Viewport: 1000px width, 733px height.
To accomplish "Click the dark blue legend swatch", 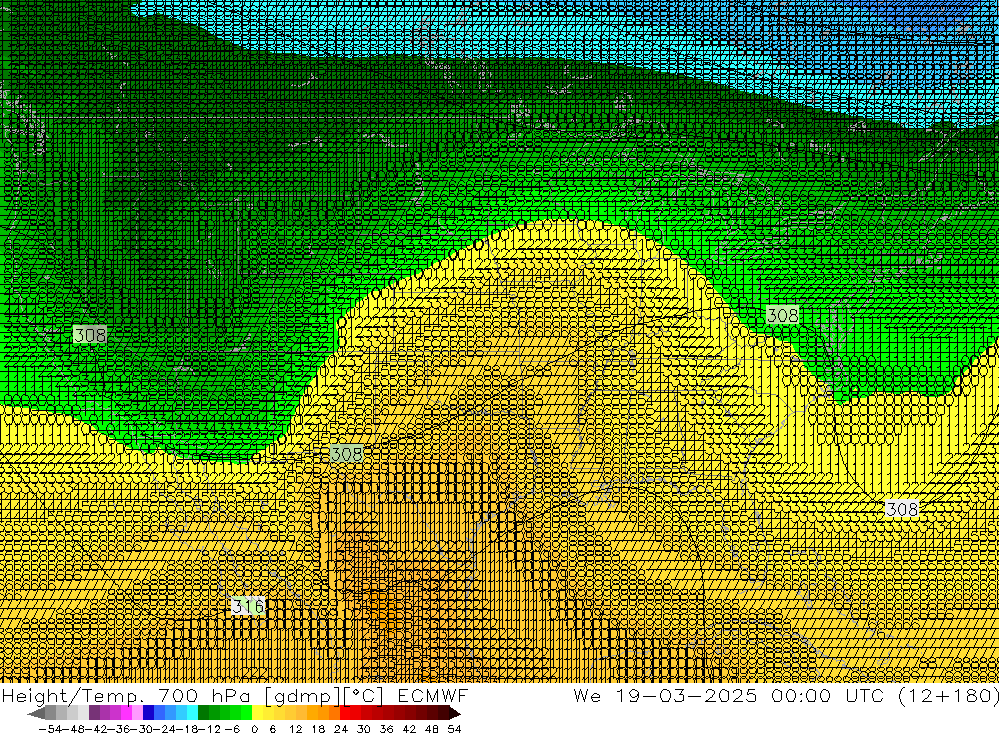I will point(149,713).
